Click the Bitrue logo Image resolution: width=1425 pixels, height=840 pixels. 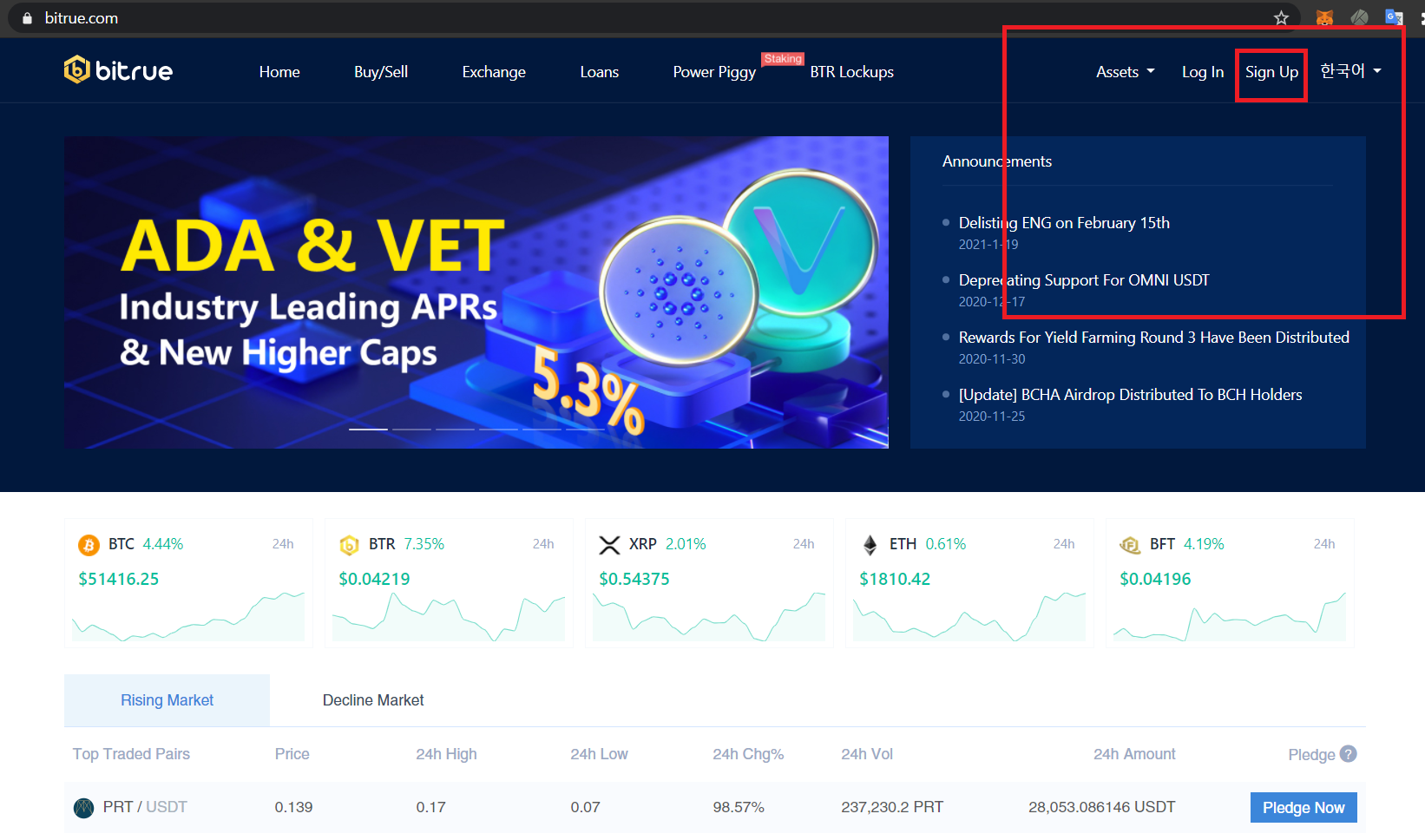(x=118, y=70)
